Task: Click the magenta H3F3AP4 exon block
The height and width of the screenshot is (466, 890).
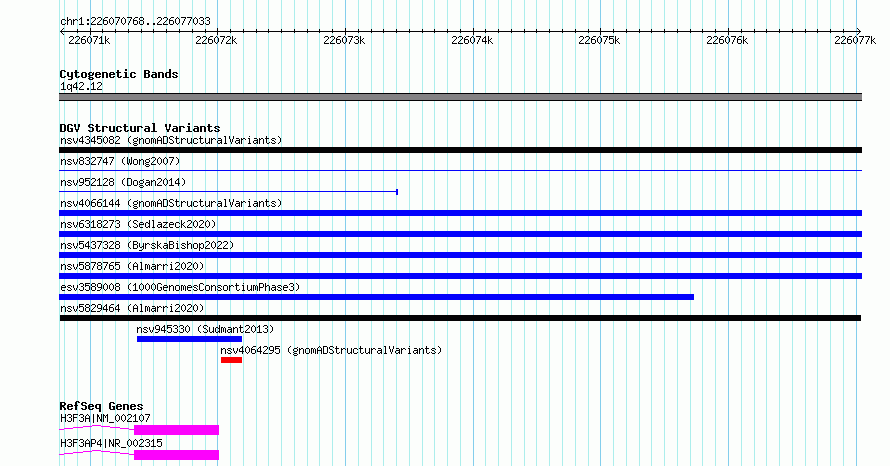Action: [x=177, y=455]
